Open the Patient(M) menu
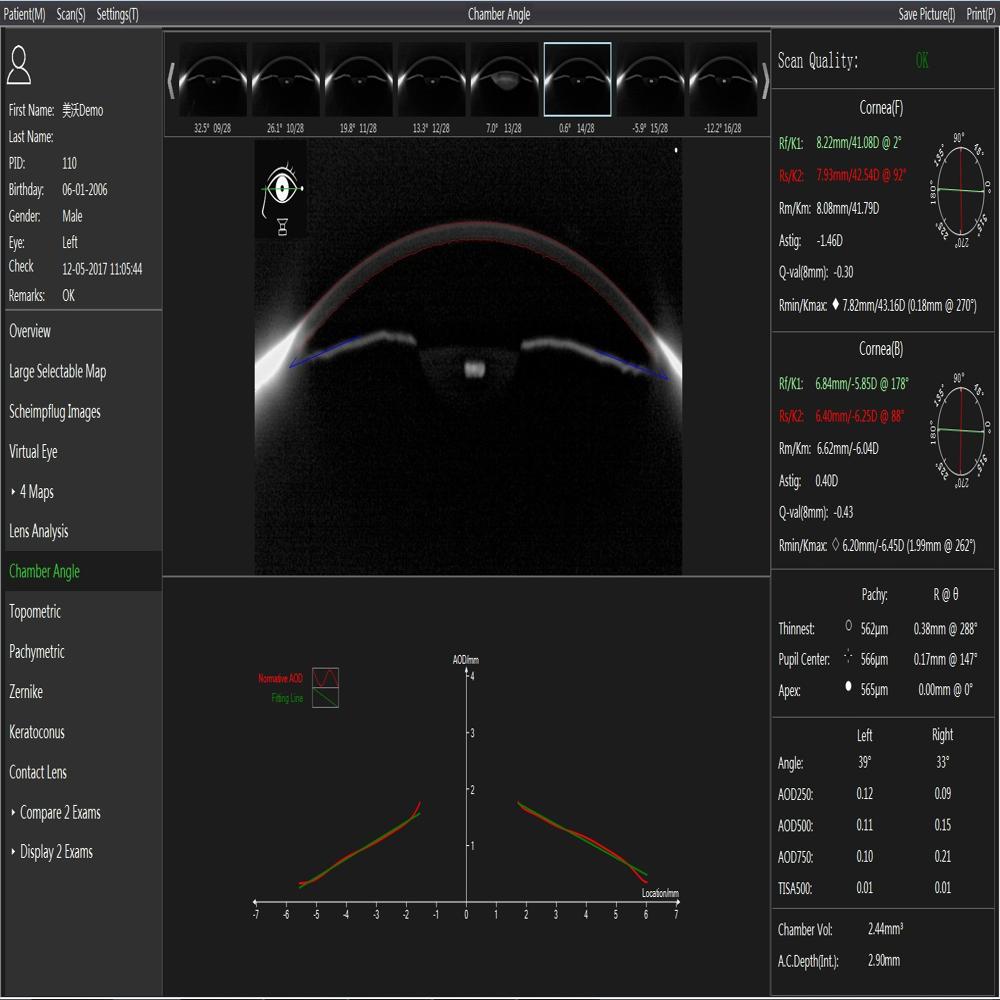The image size is (1000, 1000). [x=24, y=14]
